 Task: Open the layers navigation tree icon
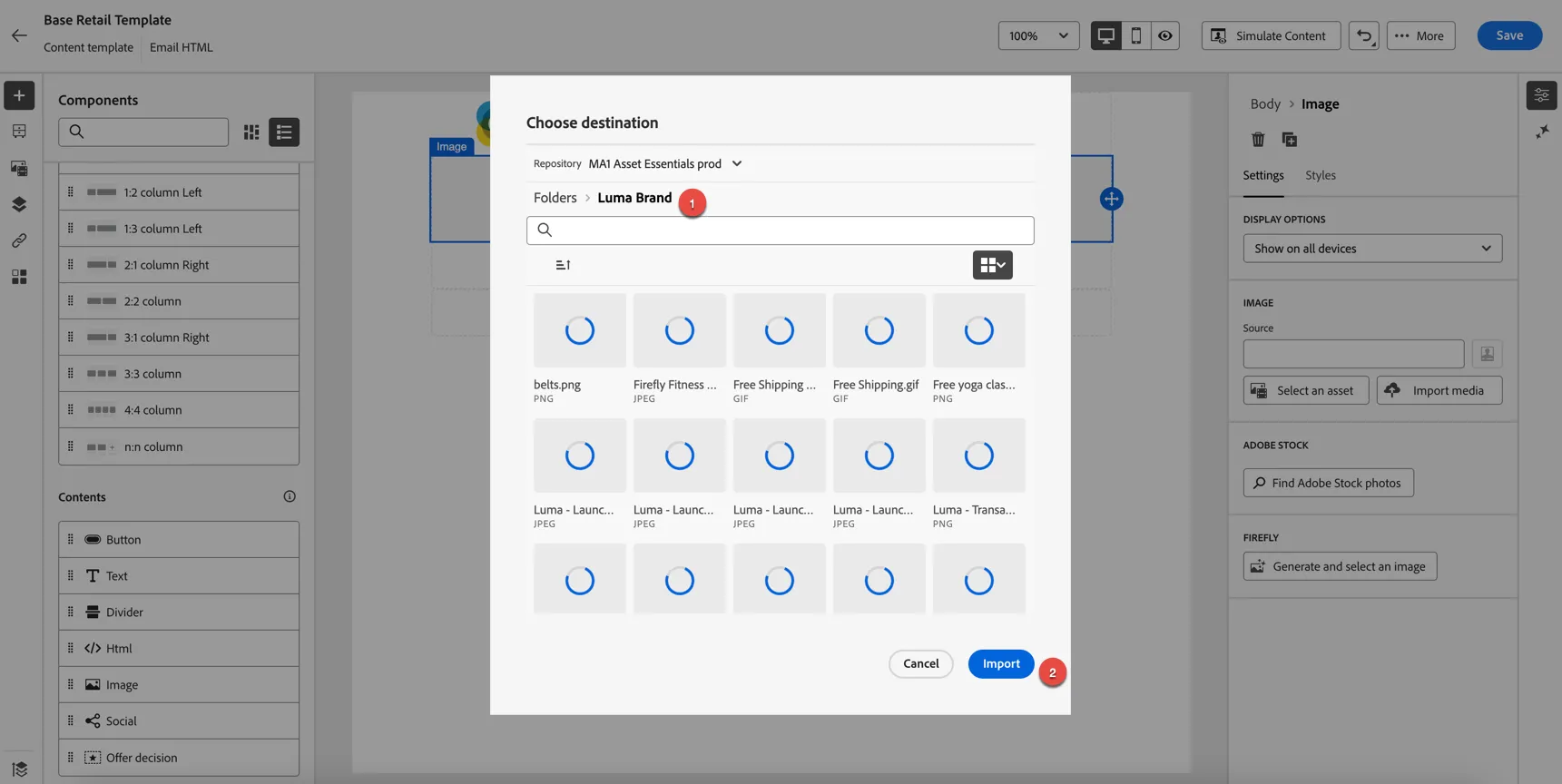[19, 204]
